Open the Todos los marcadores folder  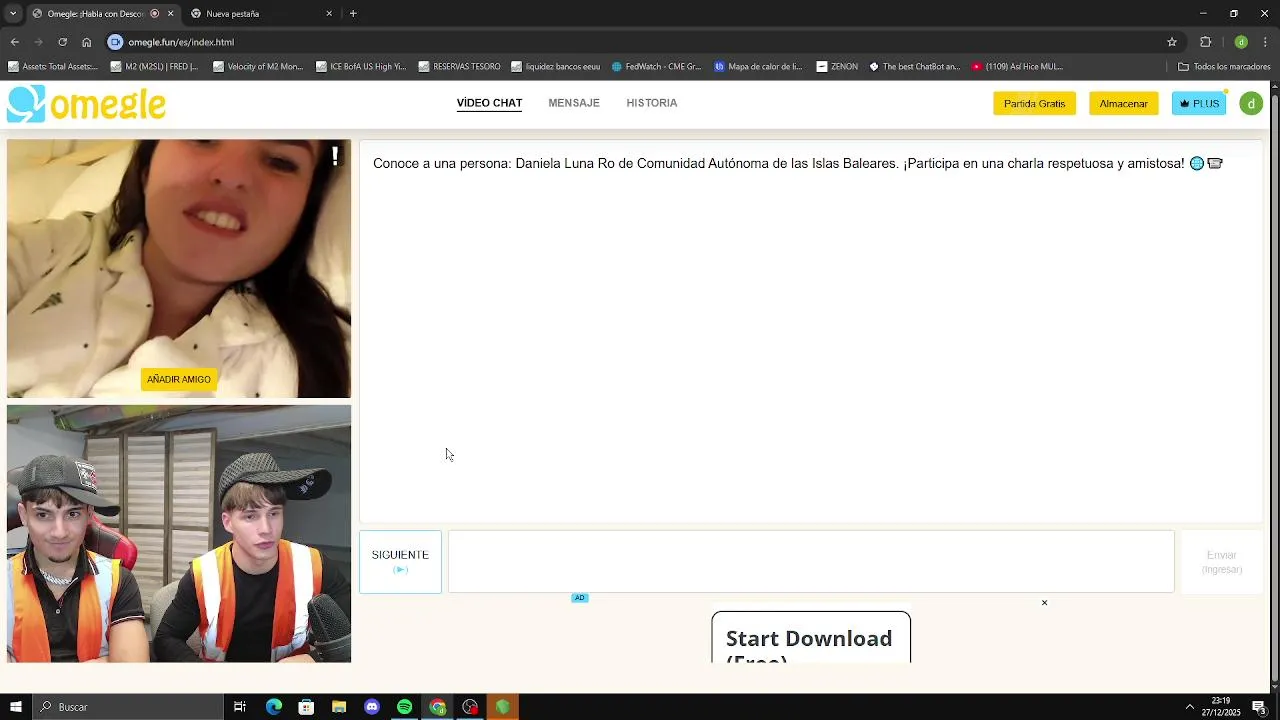tap(1224, 67)
